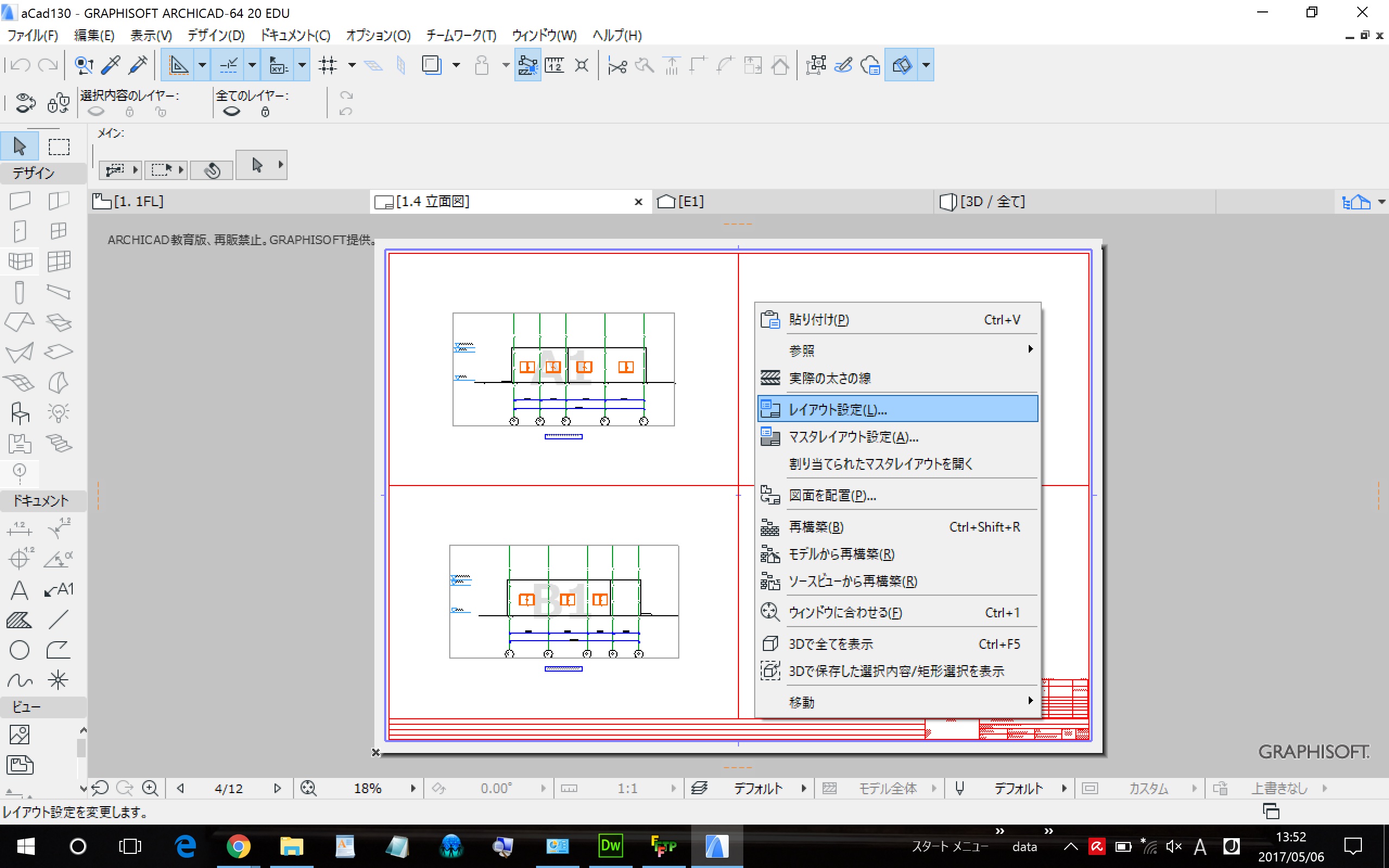Toggle the Guide Lines button

click(179, 65)
